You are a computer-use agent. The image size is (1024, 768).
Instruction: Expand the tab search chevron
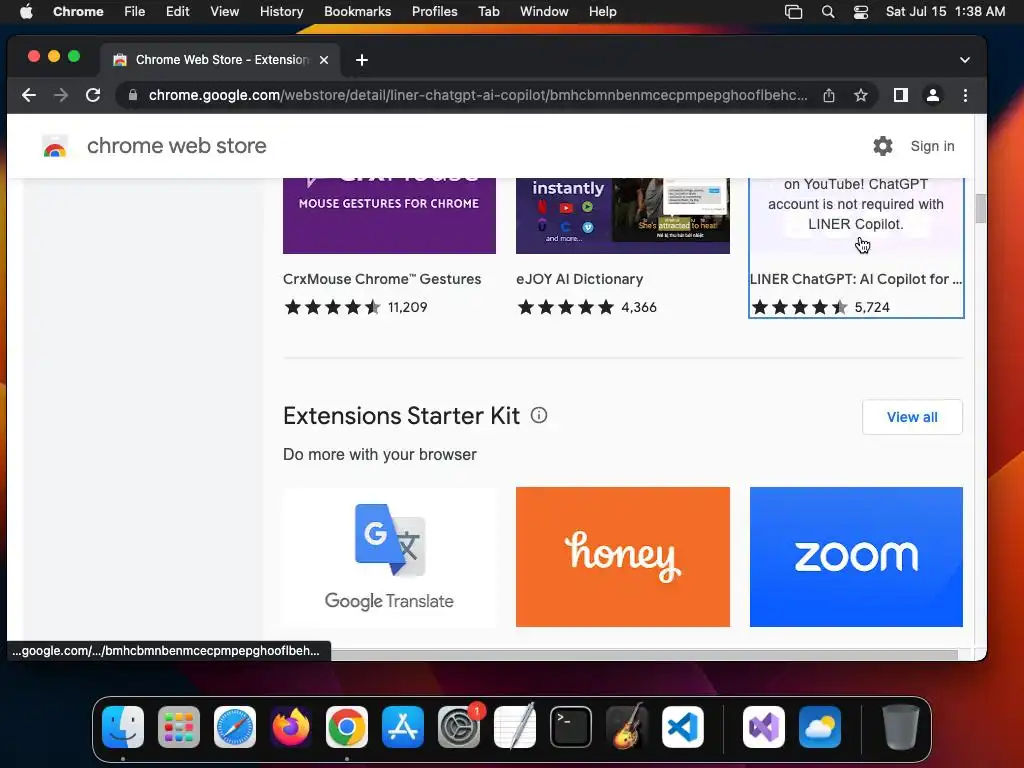[x=965, y=60]
